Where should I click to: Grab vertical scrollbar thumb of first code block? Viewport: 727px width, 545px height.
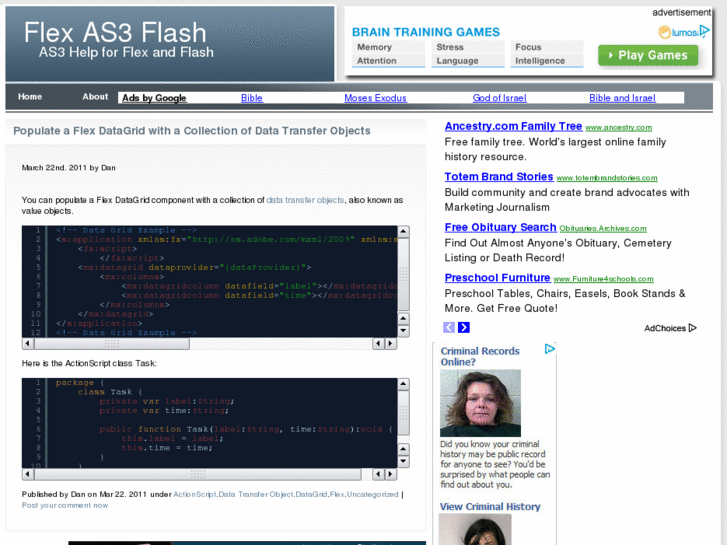pos(403,275)
